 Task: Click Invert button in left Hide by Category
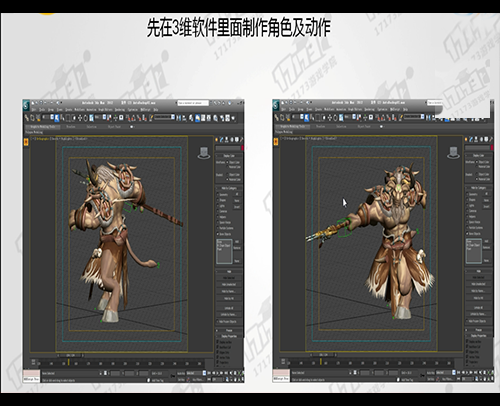tap(237, 206)
